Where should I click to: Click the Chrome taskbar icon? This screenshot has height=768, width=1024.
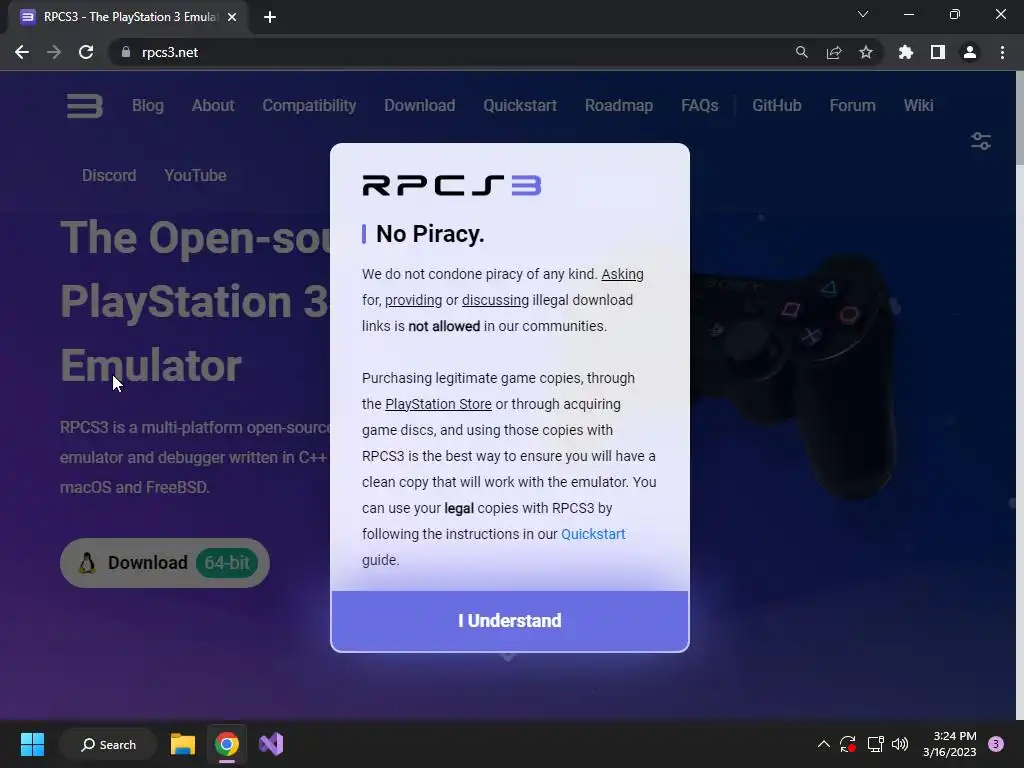click(x=227, y=744)
